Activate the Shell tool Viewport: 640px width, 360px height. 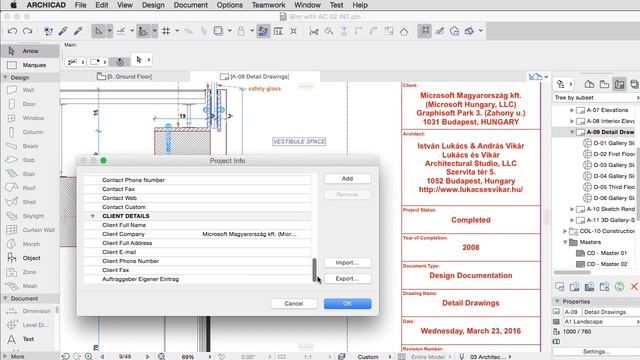pyautogui.click(x=30, y=202)
